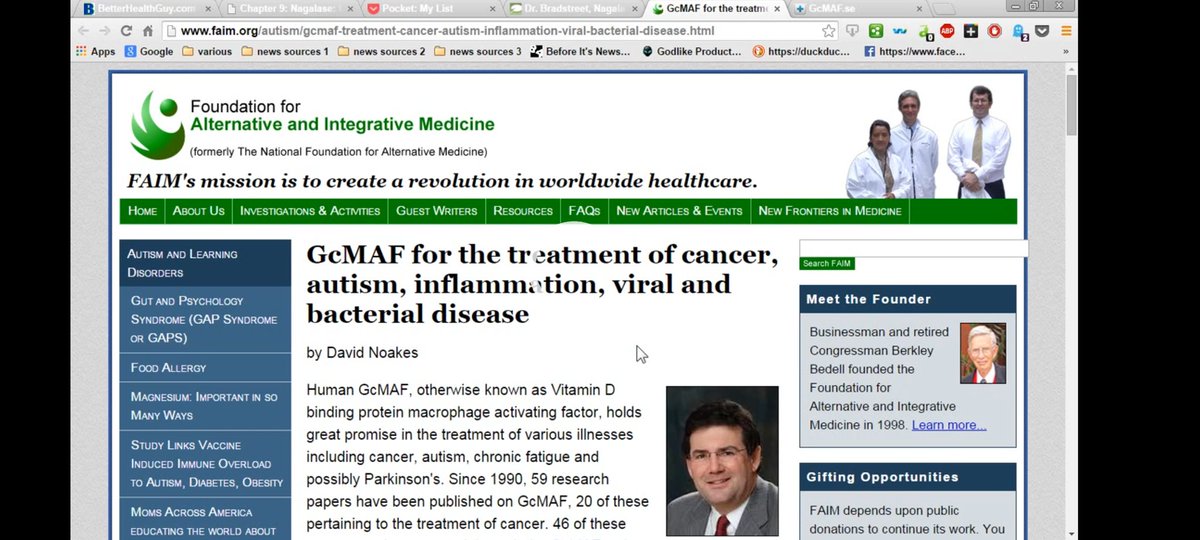Switch to the Pocket: My List tab

click(x=430, y=9)
